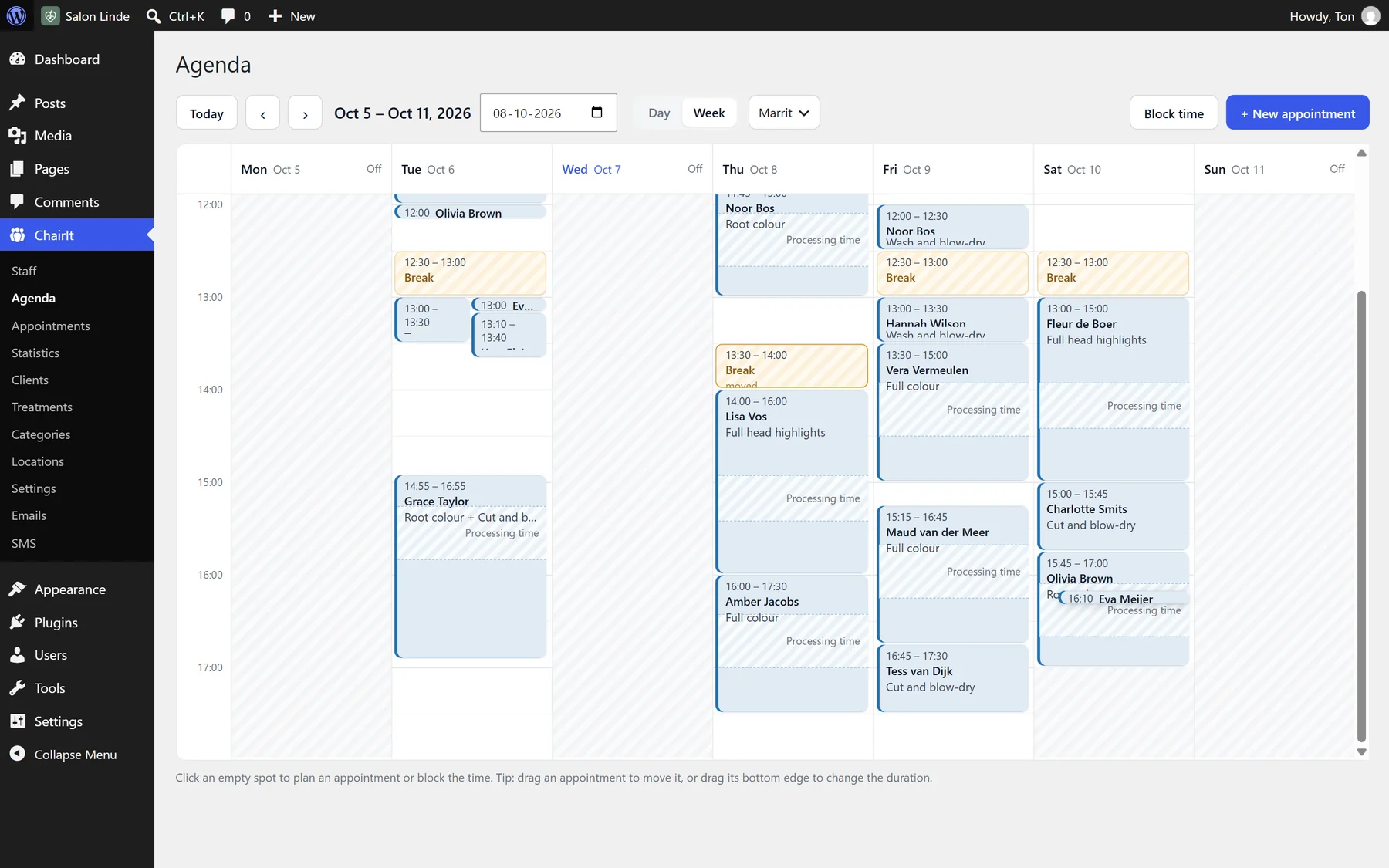
Task: Open the Ctrl+K search magnifier icon
Action: [154, 16]
